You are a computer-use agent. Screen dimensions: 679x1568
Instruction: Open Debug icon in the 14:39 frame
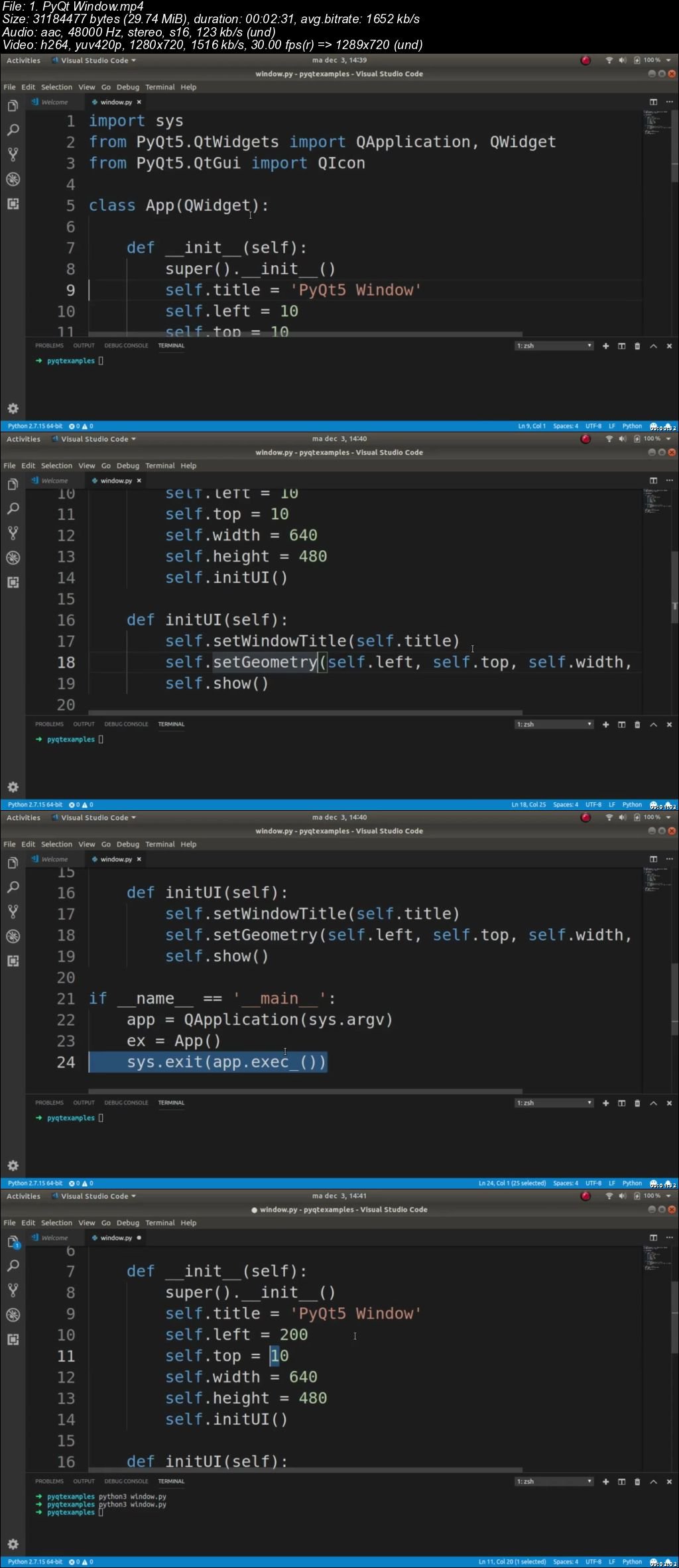pos(13,179)
